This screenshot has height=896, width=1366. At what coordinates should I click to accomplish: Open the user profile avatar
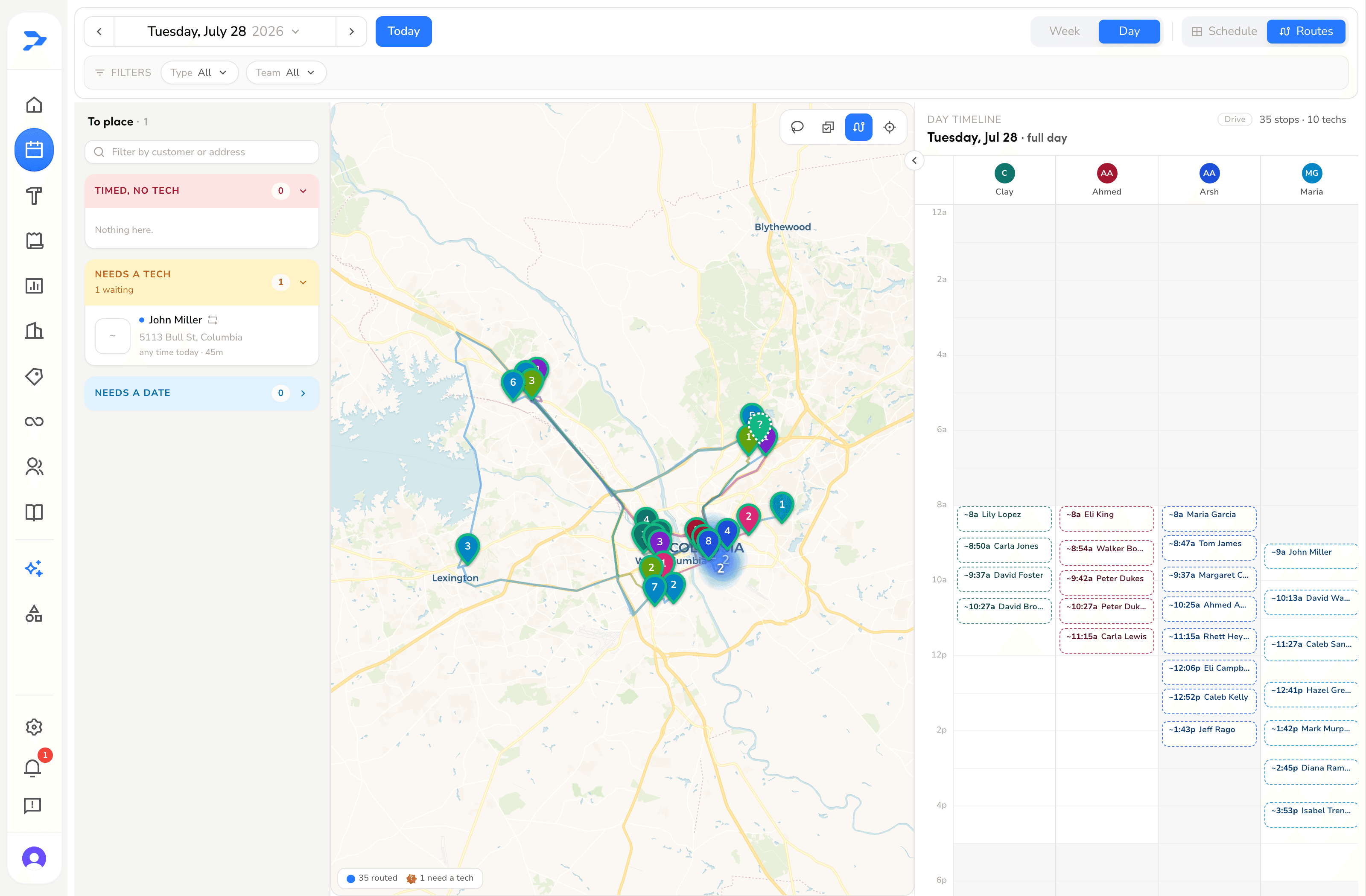coord(34,858)
